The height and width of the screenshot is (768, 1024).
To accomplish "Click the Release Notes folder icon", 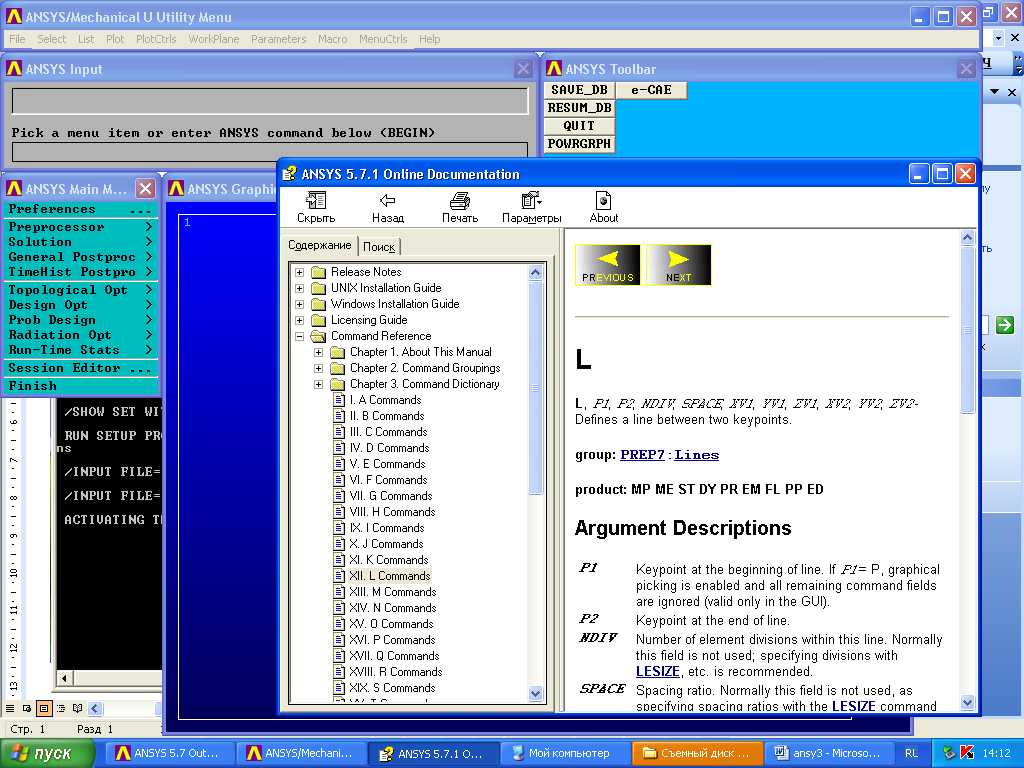I will (319, 272).
